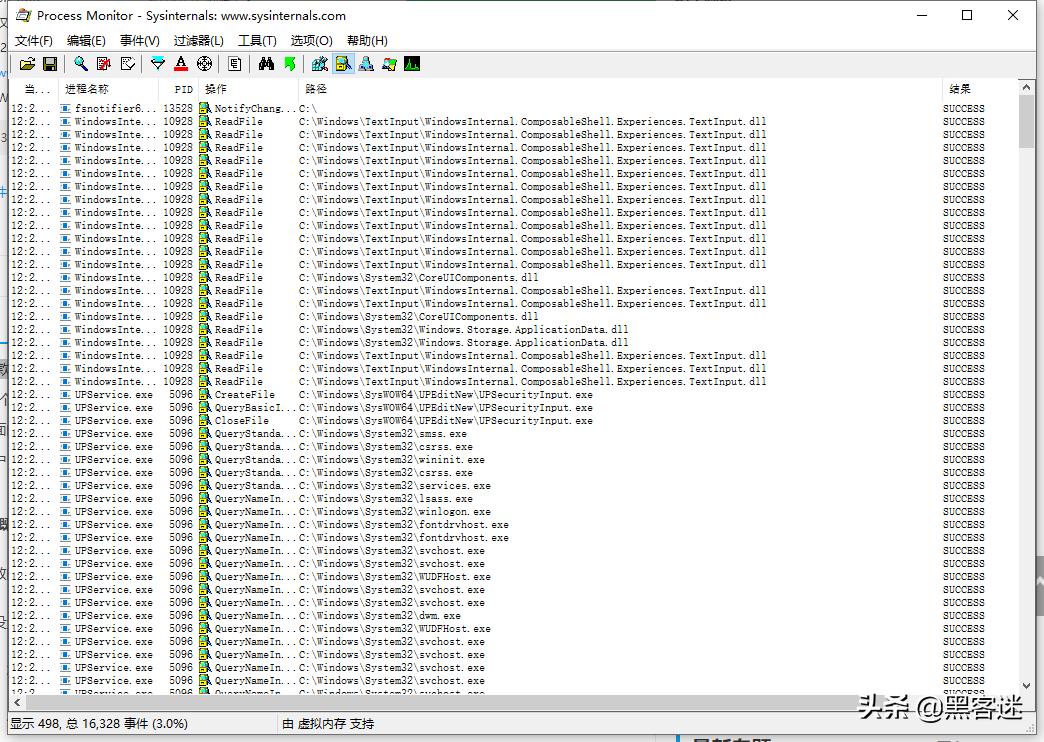Select path C:\Windows\System32\lsass.exe
This screenshot has width=1044, height=742.
[386, 498]
